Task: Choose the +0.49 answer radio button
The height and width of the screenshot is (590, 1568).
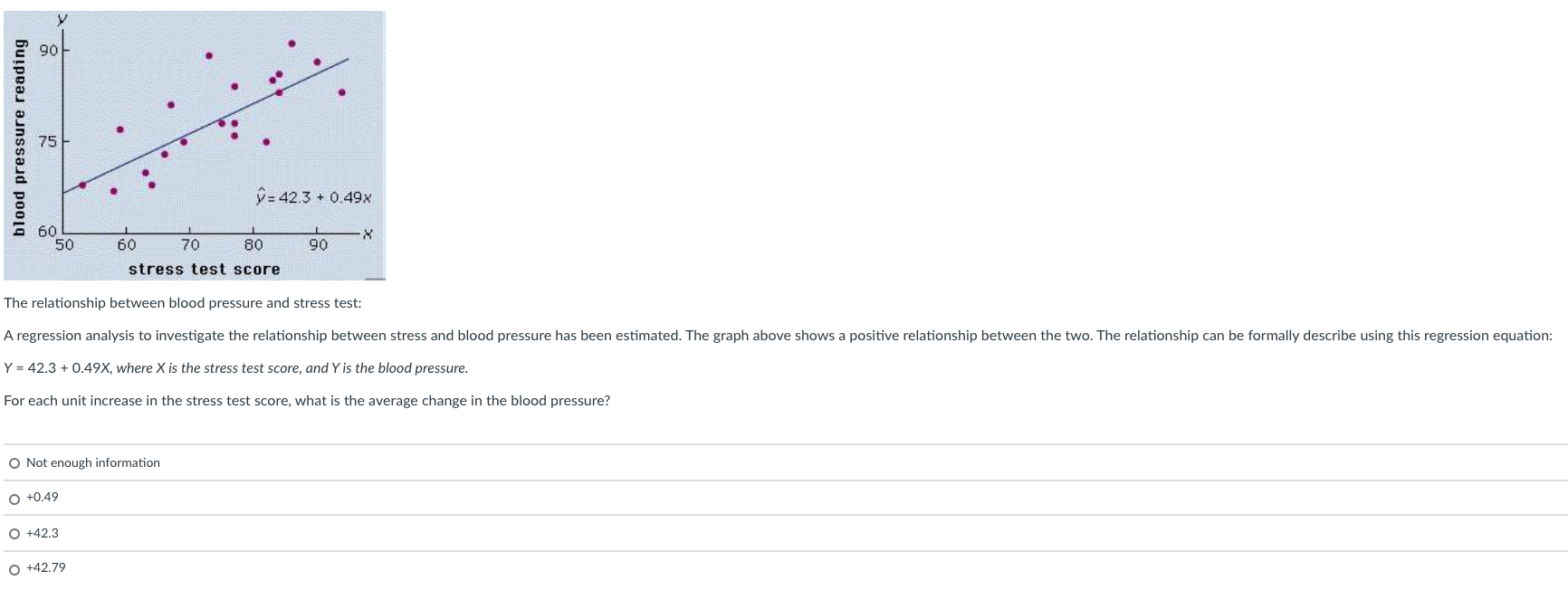Action: [14, 500]
